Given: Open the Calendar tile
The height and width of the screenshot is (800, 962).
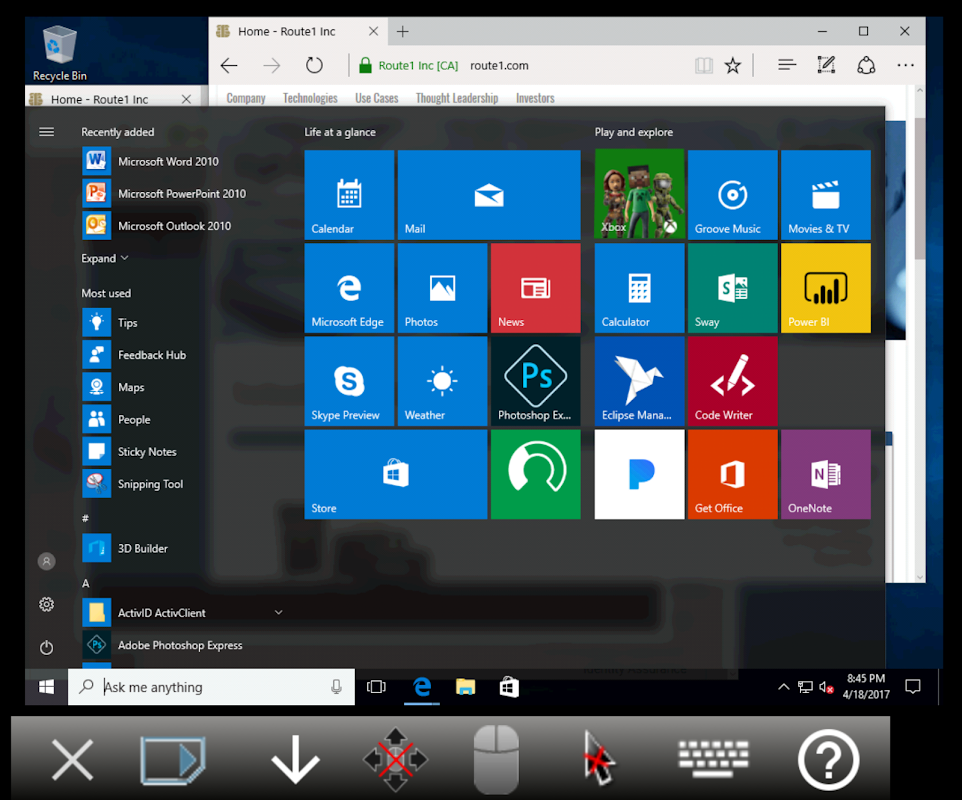Looking at the screenshot, I should (349, 194).
